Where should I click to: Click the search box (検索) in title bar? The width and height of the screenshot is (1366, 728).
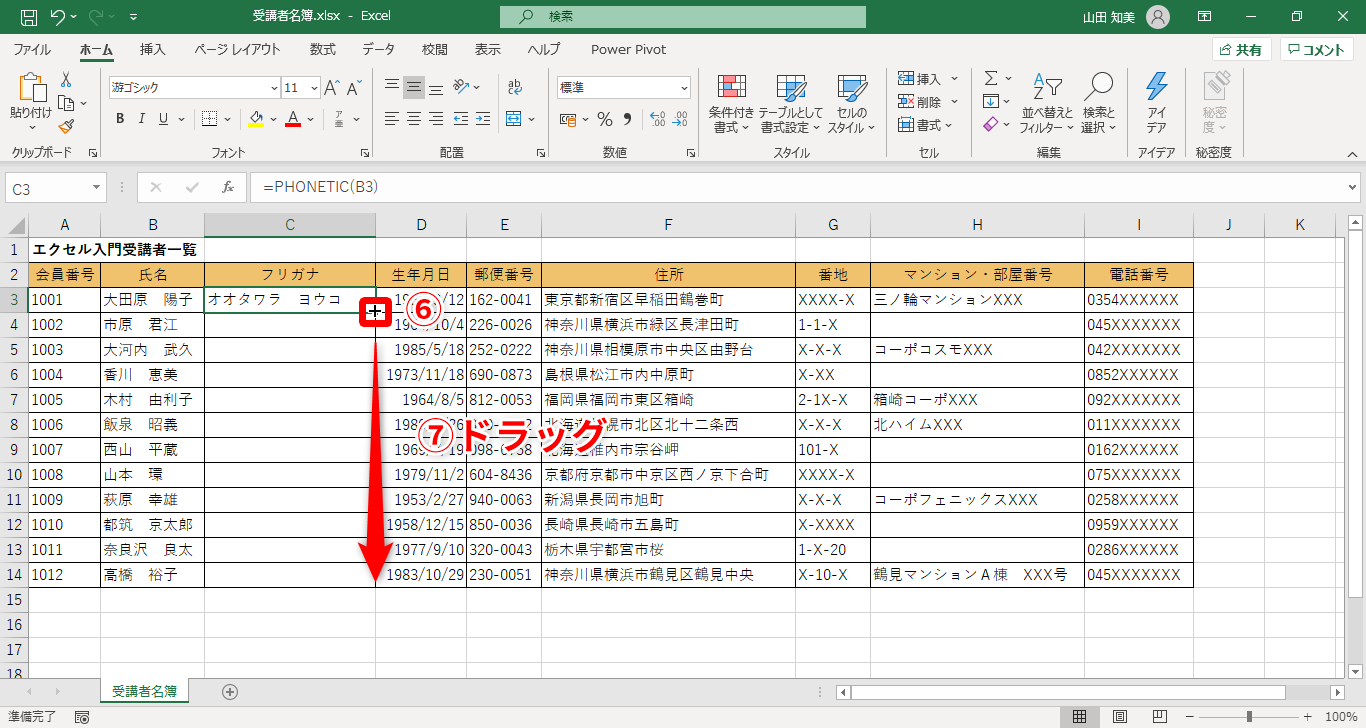tap(683, 16)
